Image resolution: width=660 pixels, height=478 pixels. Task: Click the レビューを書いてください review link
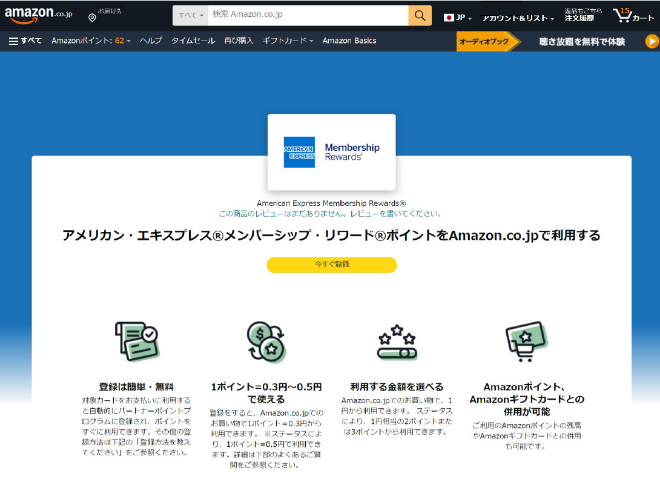click(385, 213)
